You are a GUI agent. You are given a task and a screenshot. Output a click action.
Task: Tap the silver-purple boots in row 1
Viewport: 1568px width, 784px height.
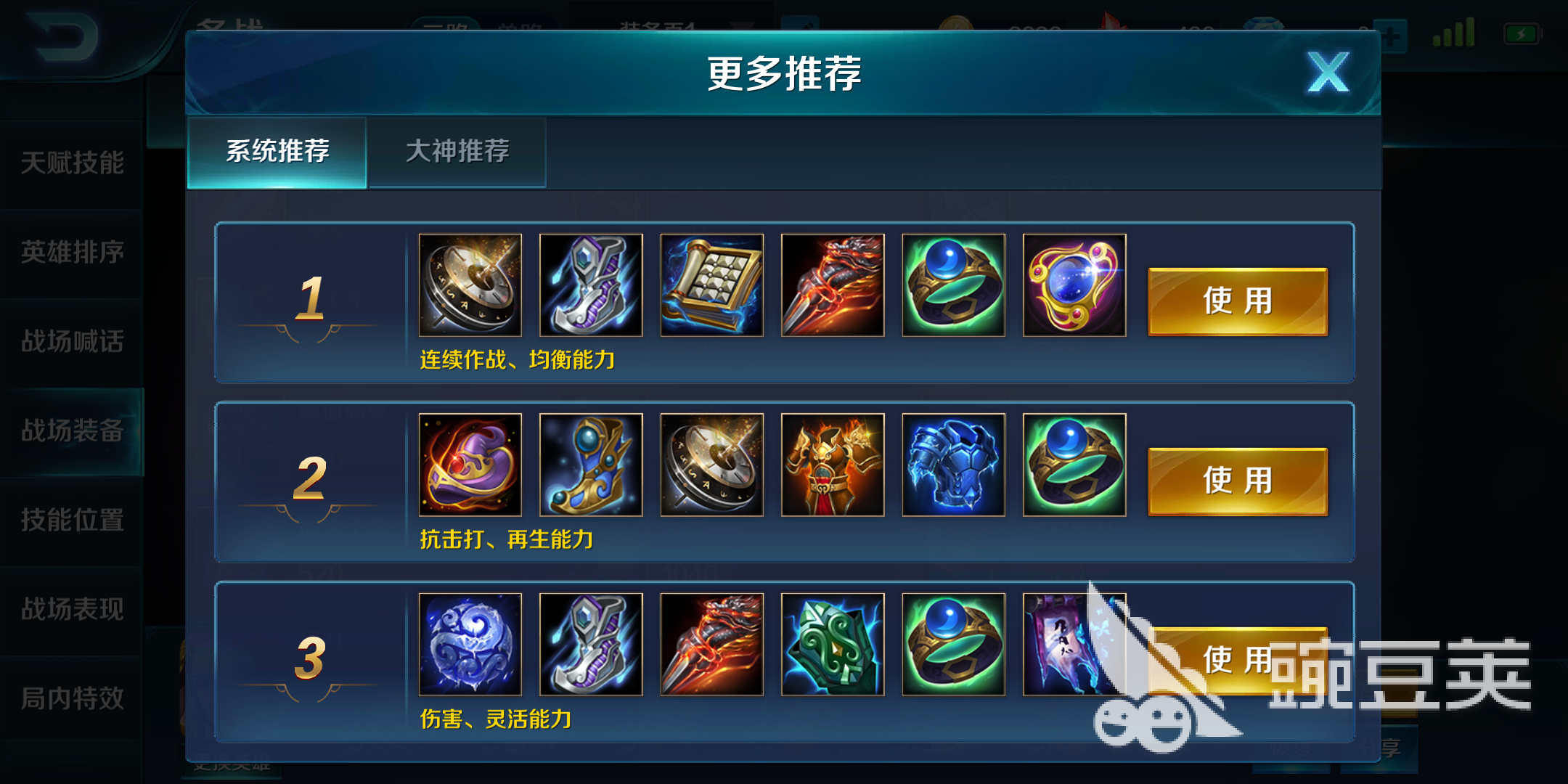pos(591,285)
